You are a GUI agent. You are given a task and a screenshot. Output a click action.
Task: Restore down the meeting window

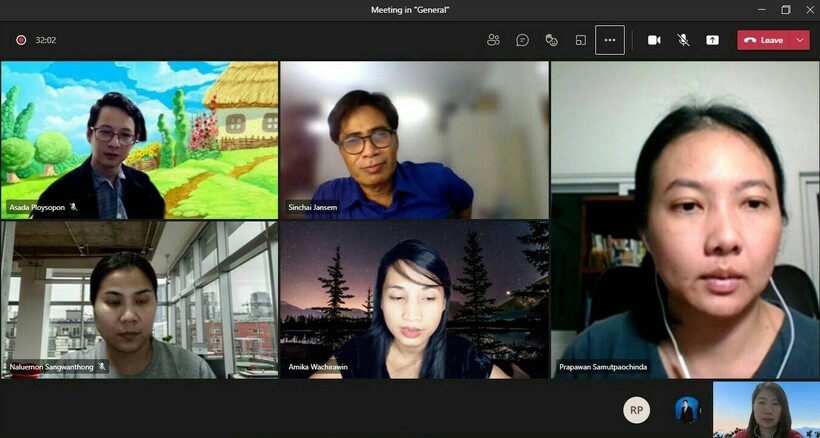tap(785, 10)
